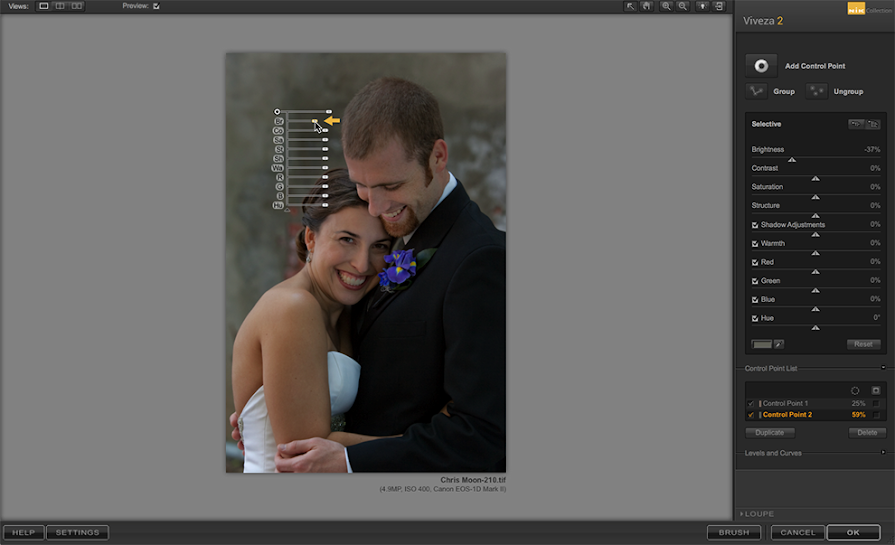
Task: Click the Group control points icon
Action: click(x=756, y=91)
